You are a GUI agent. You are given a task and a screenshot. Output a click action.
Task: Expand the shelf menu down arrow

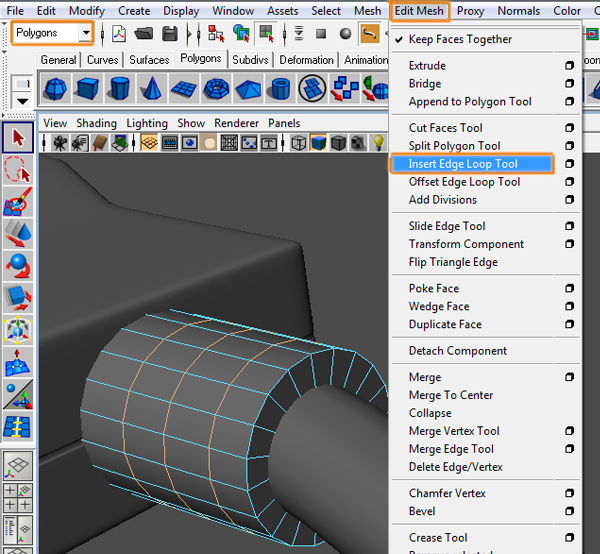(22, 102)
